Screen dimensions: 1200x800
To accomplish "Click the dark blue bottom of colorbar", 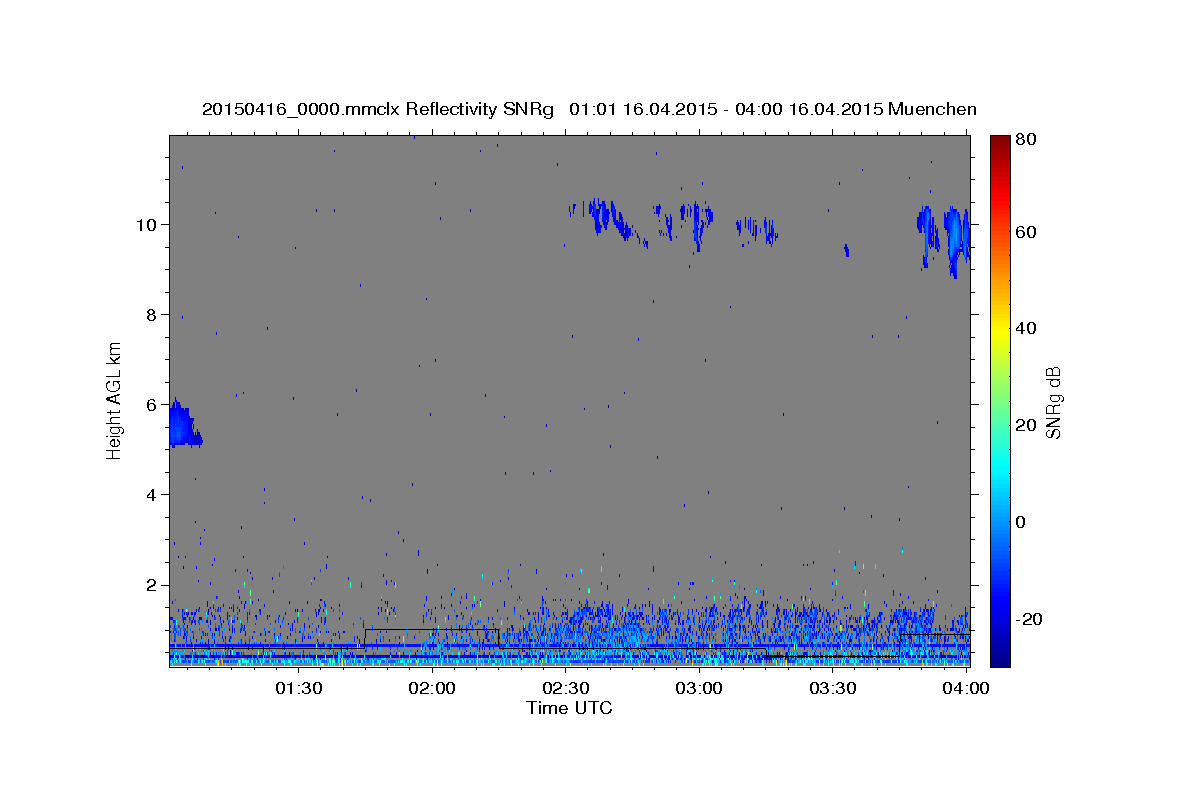I will coord(1000,658).
